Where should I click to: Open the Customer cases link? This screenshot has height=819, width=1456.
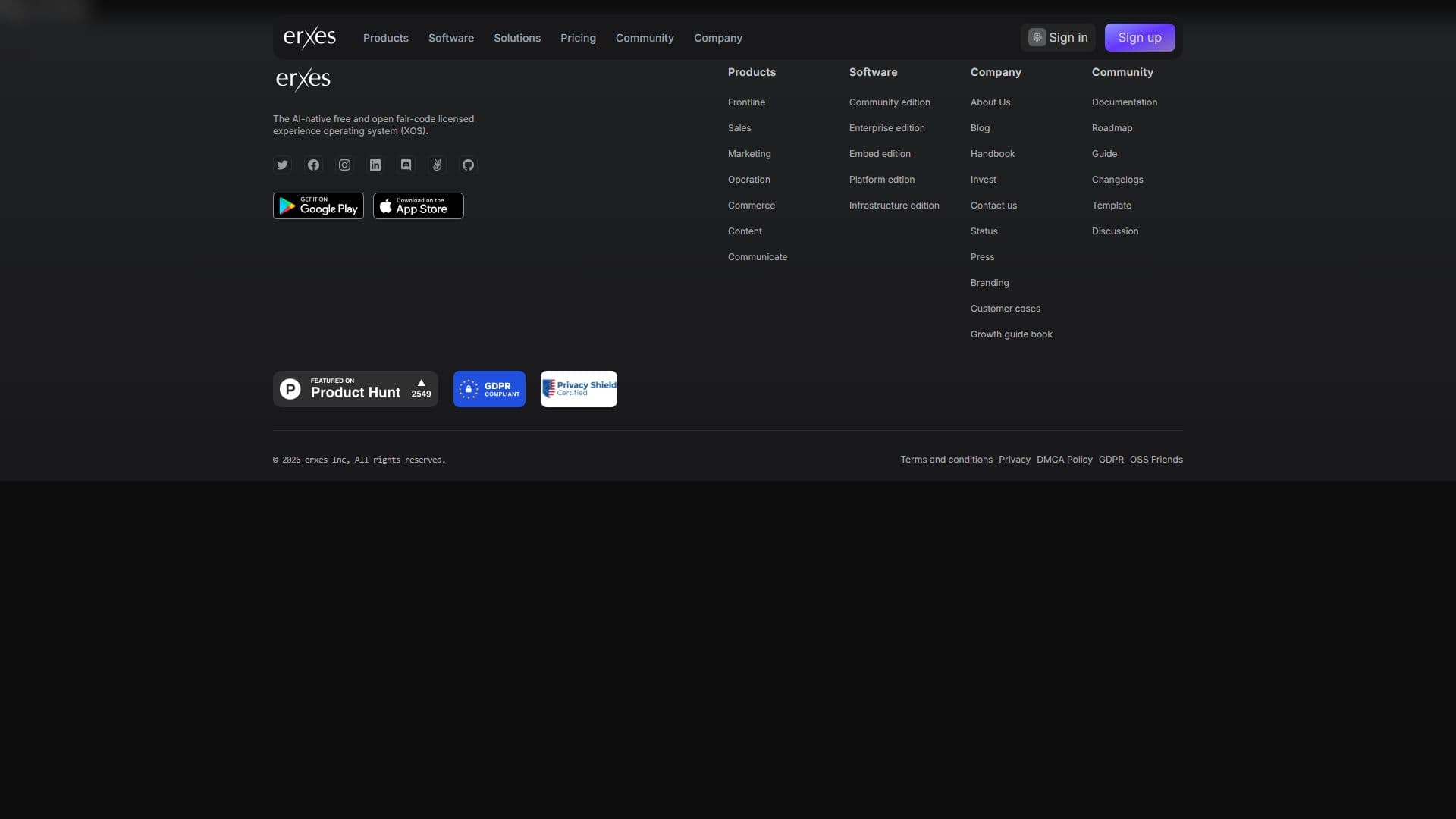tap(1006, 309)
